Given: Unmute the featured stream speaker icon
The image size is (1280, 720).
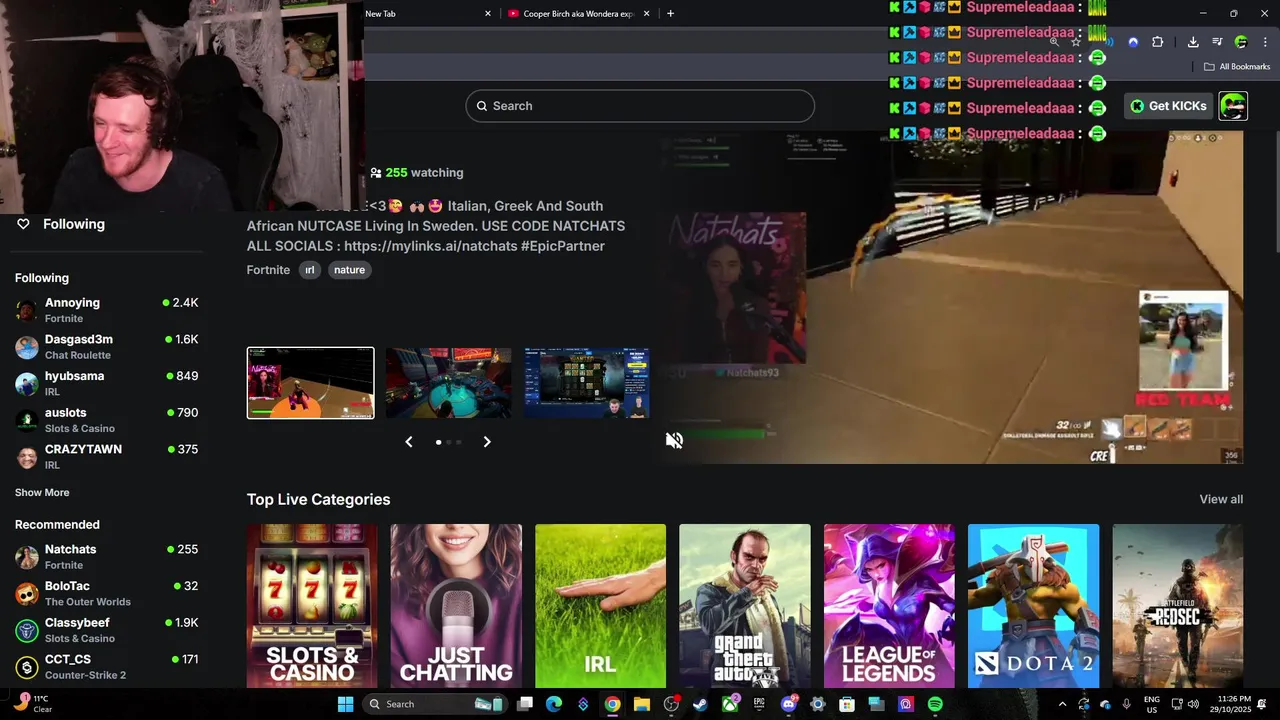Looking at the screenshot, I should pyautogui.click(x=674, y=440).
